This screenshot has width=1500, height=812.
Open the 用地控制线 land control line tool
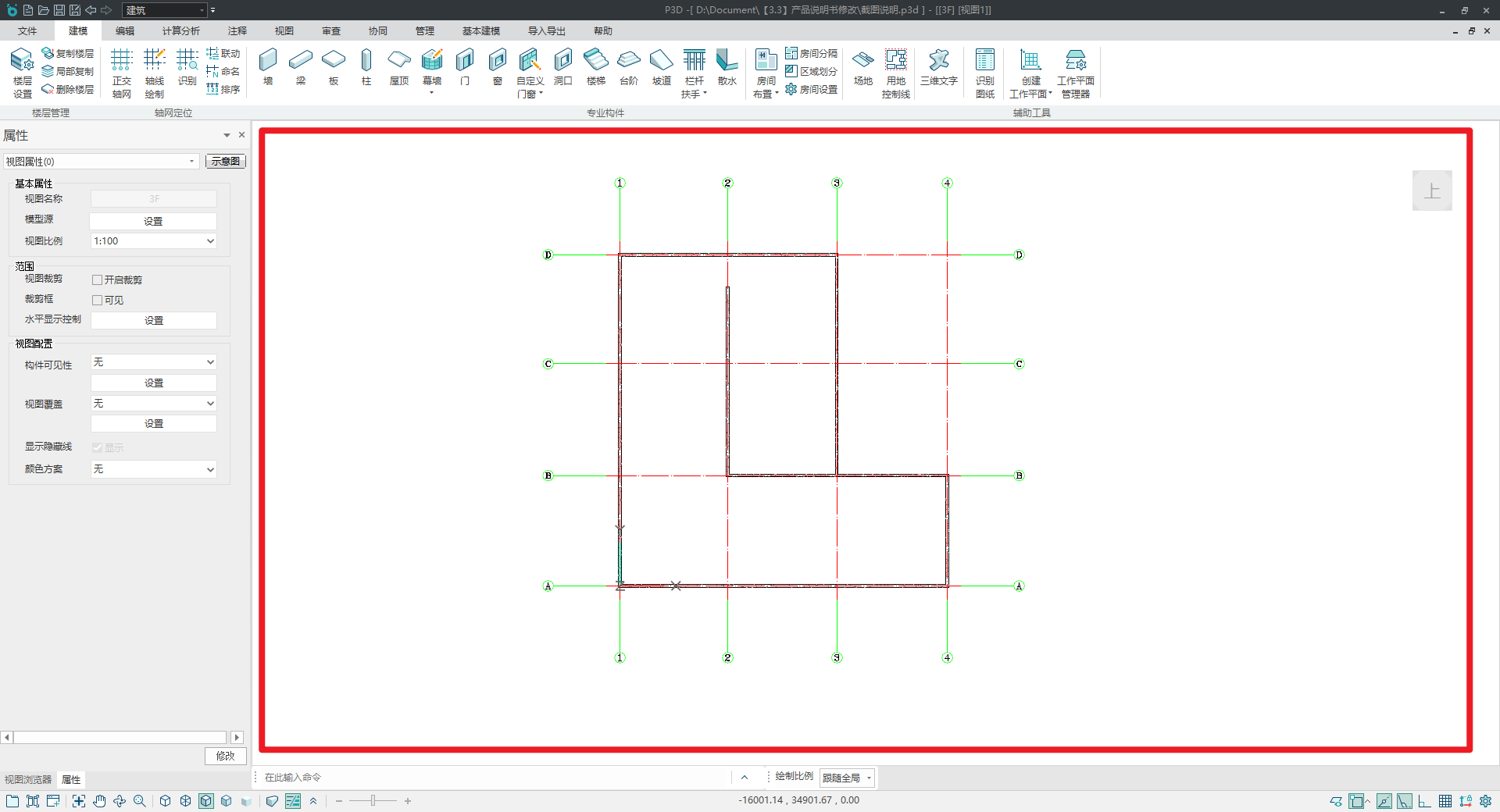(896, 73)
